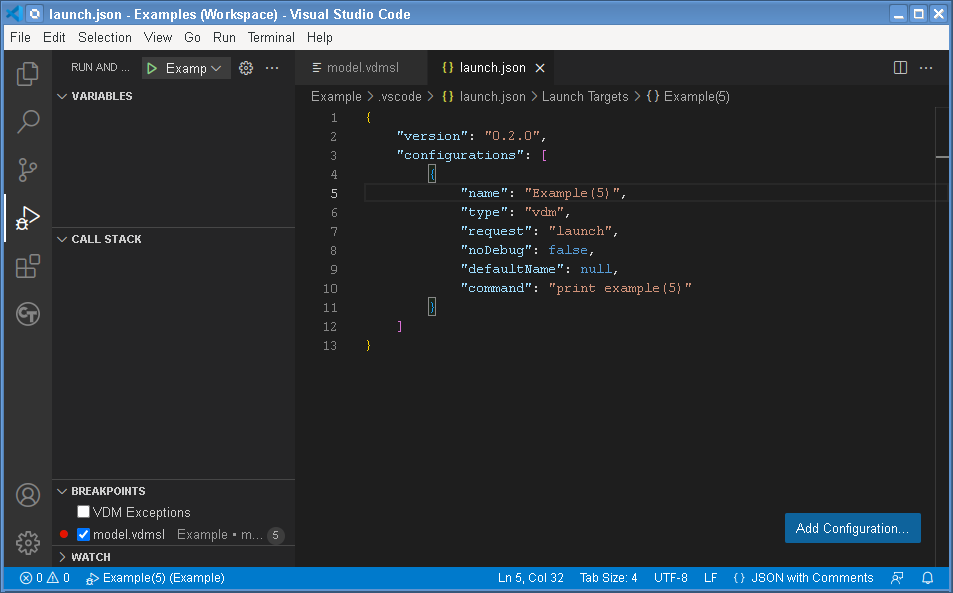Screen dimensions: 953x593
Task: Click the Split Editor icon
Action: [900, 67]
